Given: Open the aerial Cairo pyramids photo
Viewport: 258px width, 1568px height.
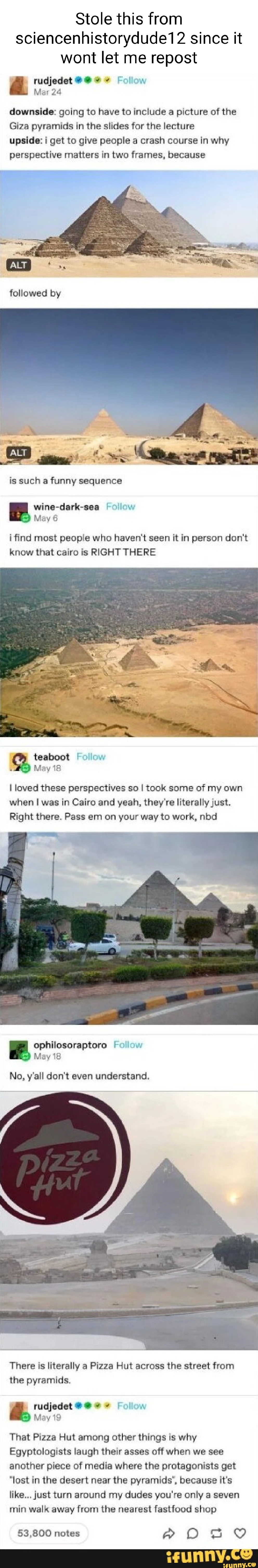Looking at the screenshot, I should point(129,652).
